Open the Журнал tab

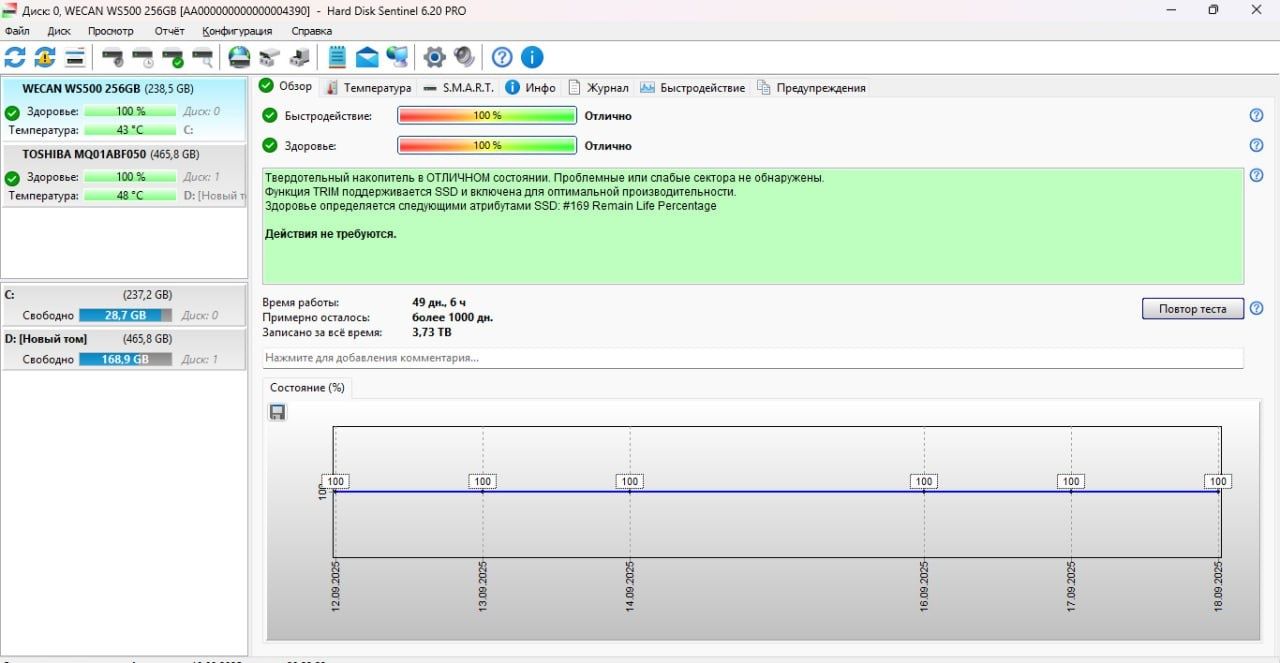(x=598, y=88)
